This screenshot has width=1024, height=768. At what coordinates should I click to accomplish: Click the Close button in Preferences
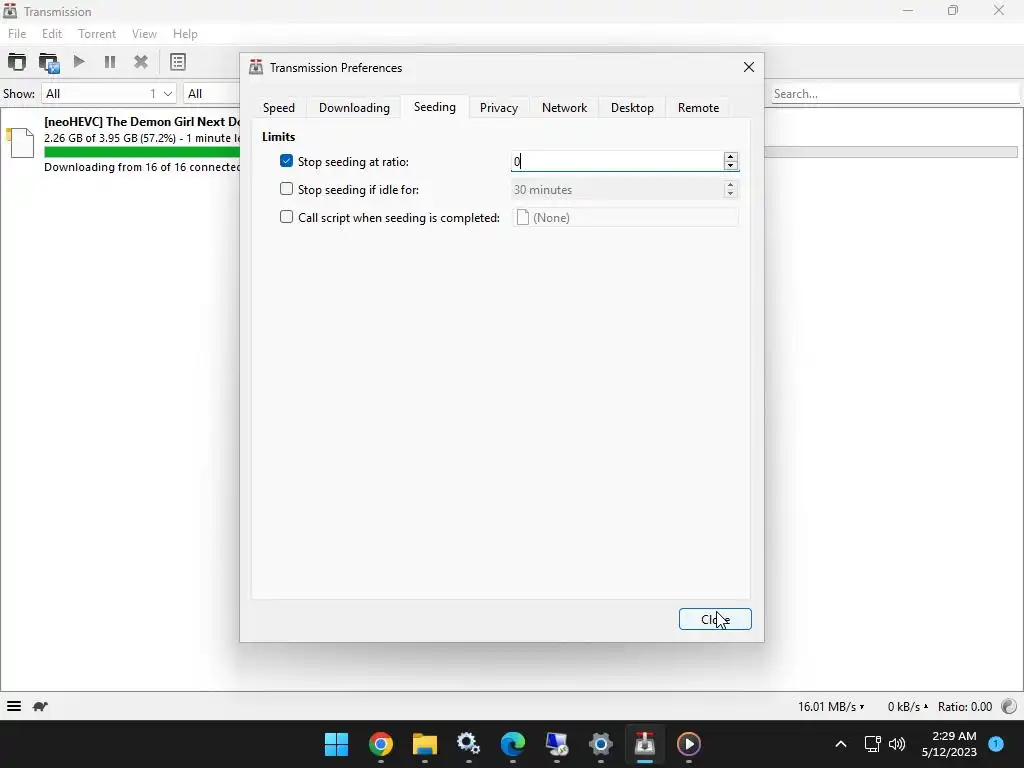coord(715,619)
